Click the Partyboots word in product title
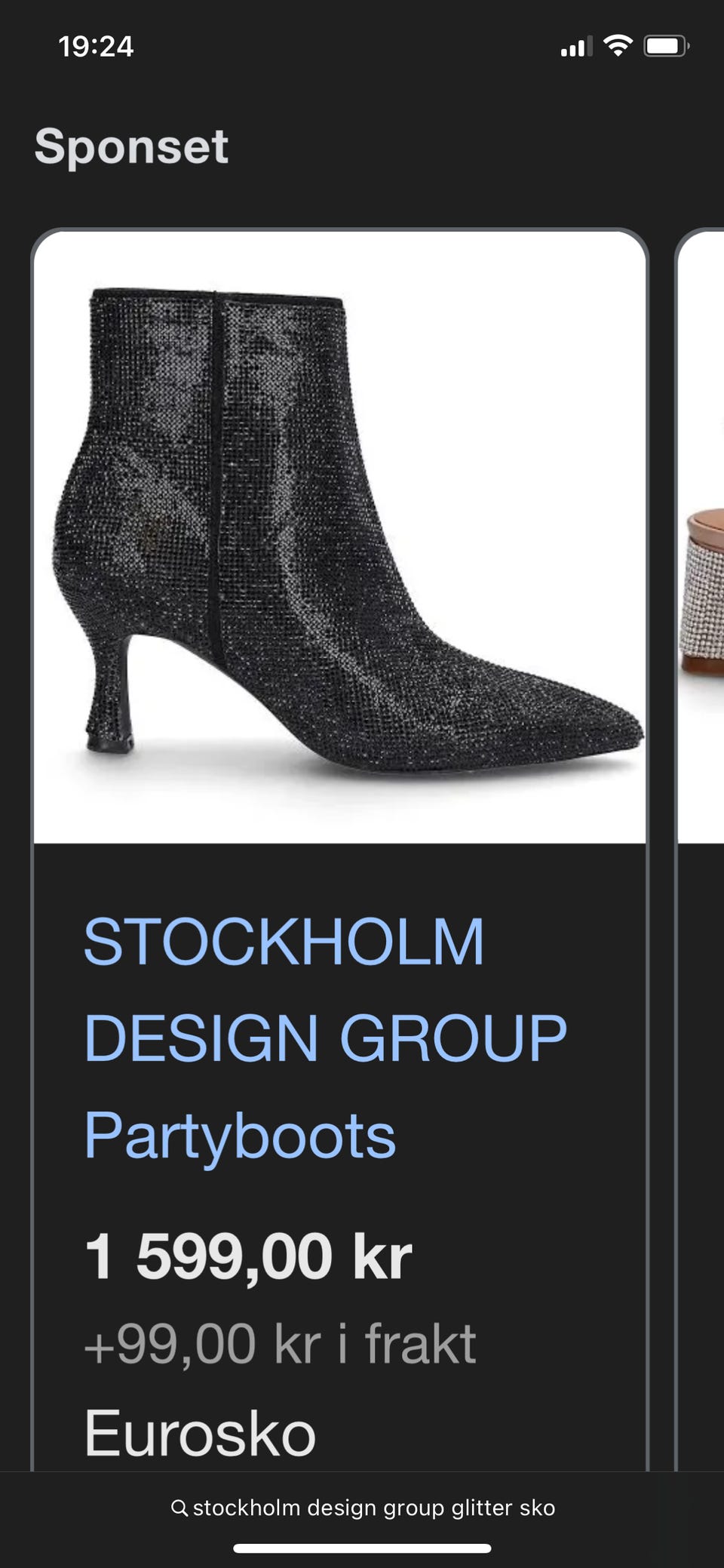 240,1136
